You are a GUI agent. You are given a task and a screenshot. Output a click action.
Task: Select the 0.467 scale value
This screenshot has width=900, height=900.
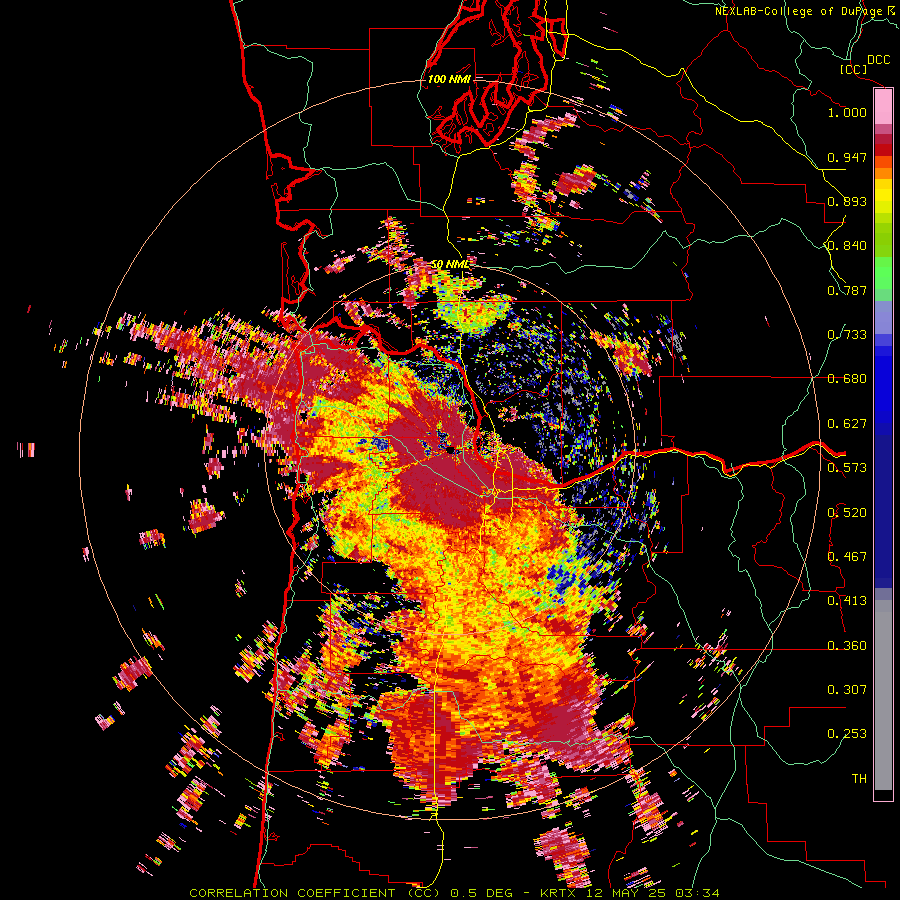point(847,557)
